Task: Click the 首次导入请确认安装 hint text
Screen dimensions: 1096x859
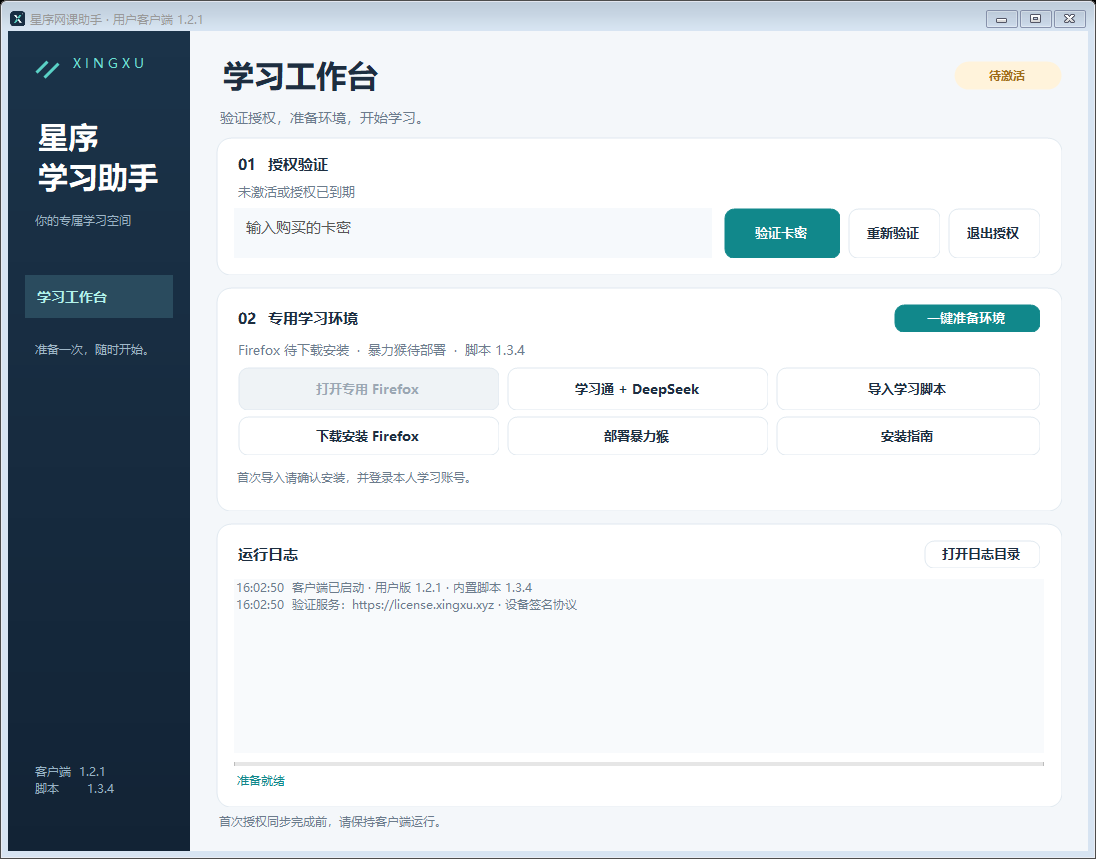Action: tap(355, 478)
